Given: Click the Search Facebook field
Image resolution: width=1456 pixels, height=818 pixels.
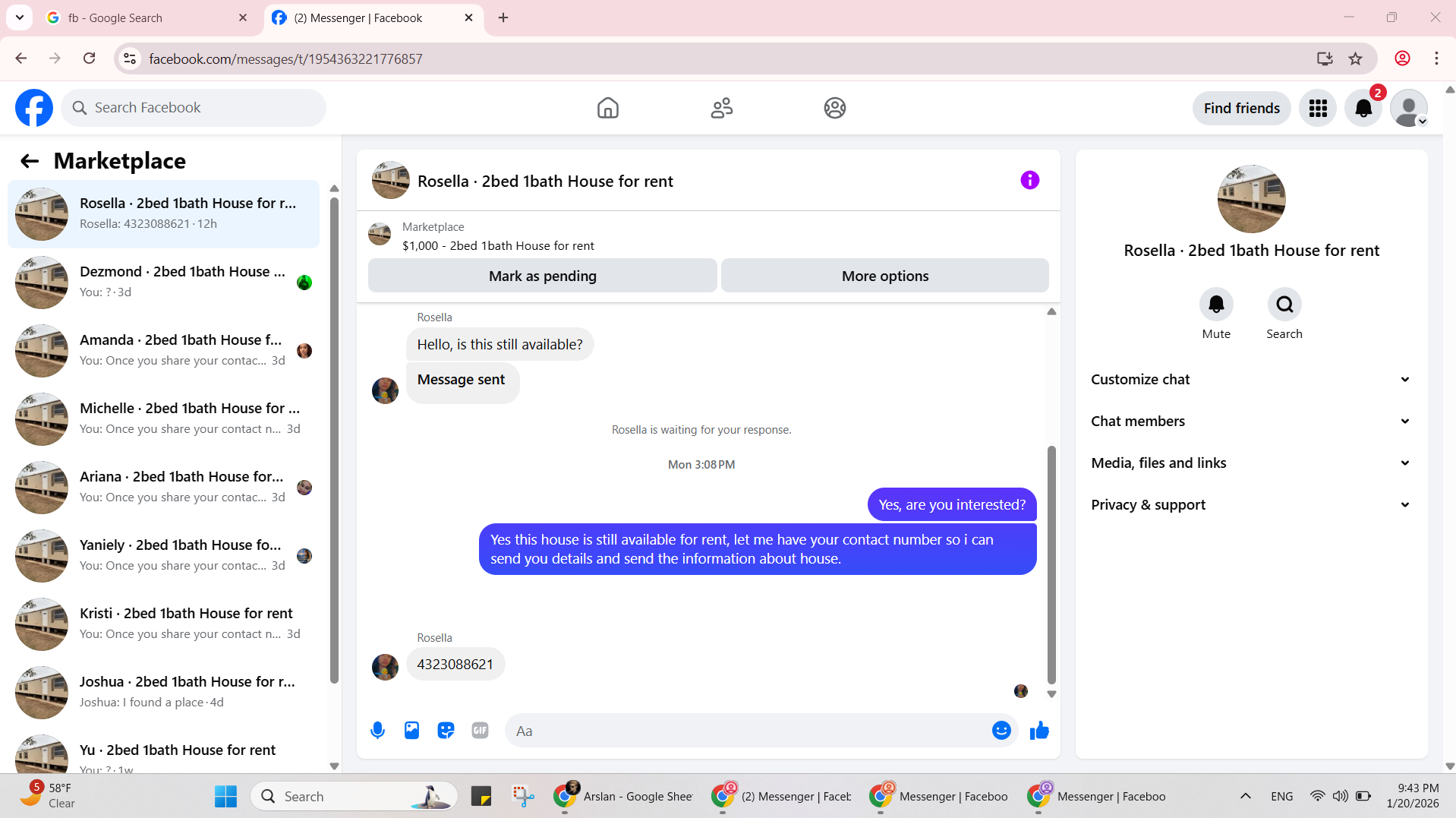Looking at the screenshot, I should point(194,108).
